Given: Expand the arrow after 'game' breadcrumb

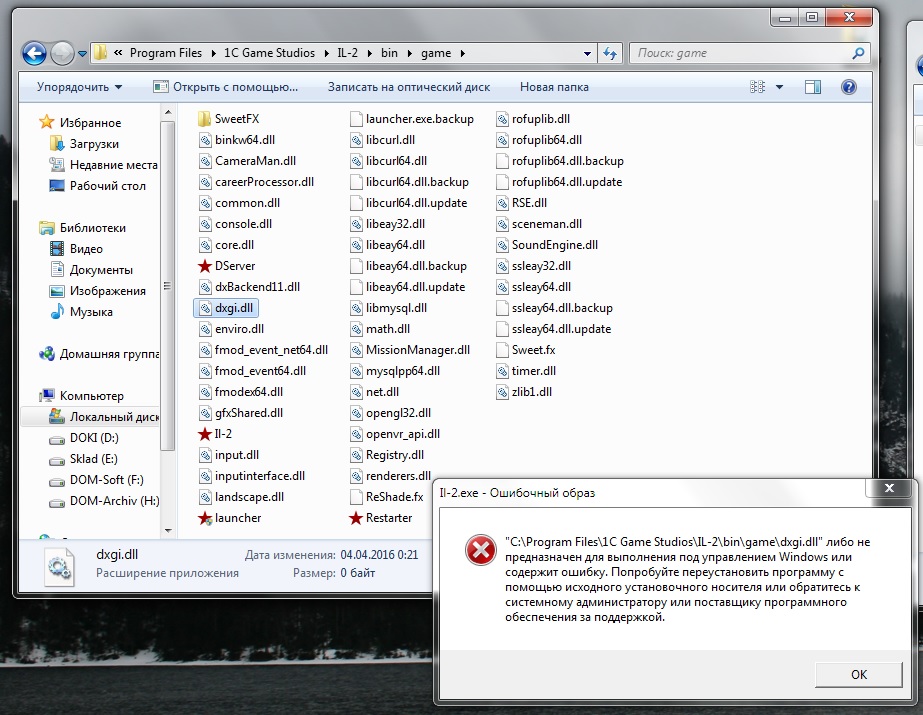Looking at the screenshot, I should pos(463,54).
